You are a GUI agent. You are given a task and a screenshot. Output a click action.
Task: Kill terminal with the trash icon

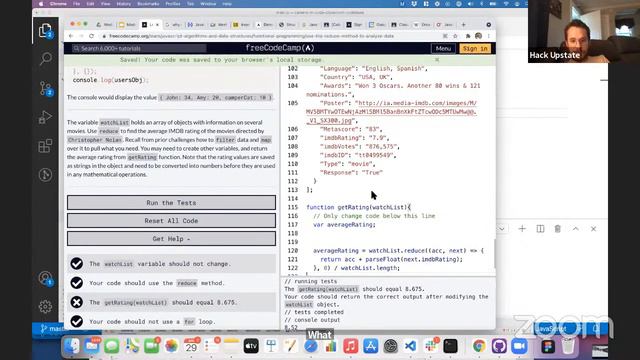click(558, 229)
